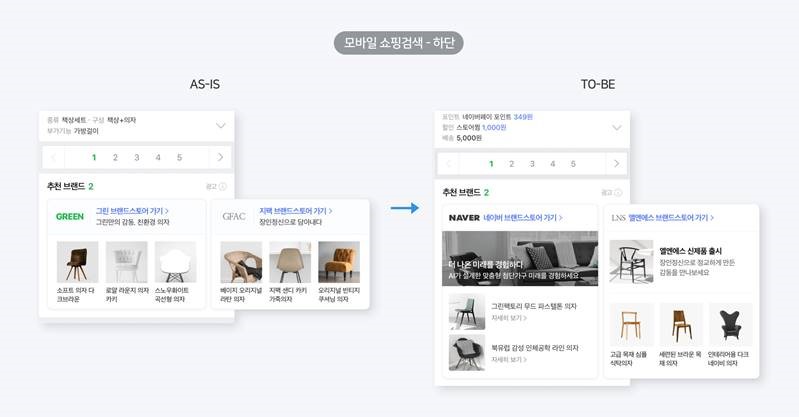Open 지팩 브랜드스토어 가기 link

pos(296,211)
